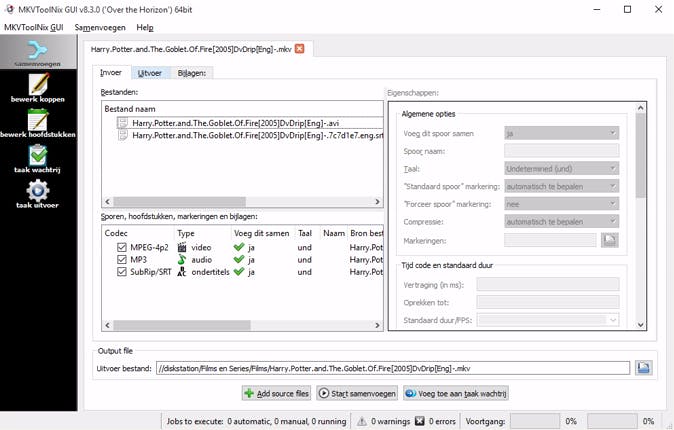
Task: Click the Naam column header
Action: [334, 233]
